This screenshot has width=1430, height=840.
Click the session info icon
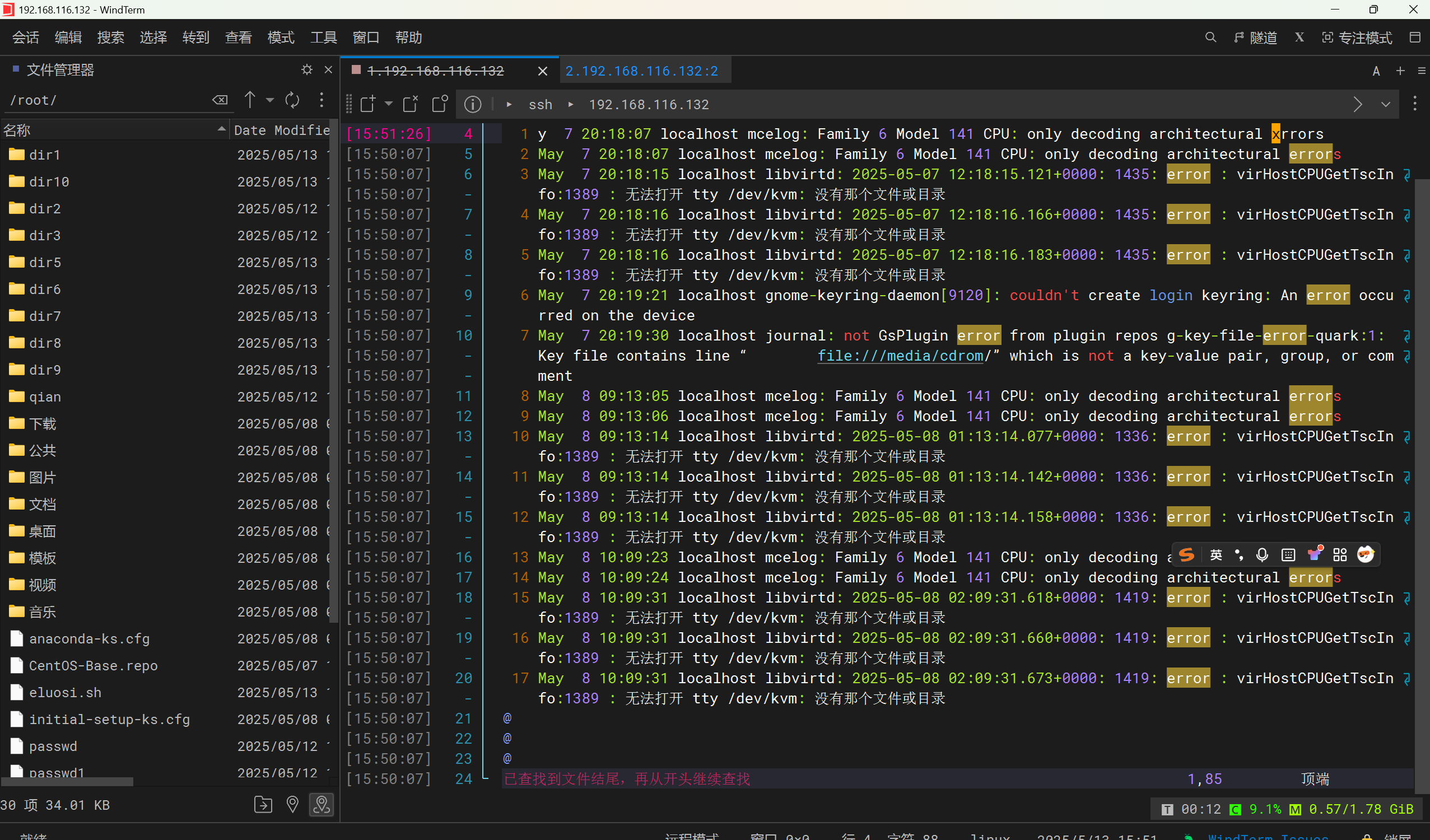point(472,104)
